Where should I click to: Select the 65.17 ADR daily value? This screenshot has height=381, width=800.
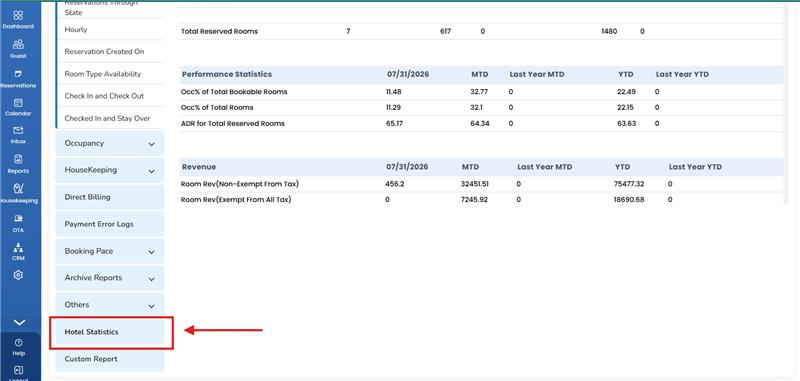point(394,123)
